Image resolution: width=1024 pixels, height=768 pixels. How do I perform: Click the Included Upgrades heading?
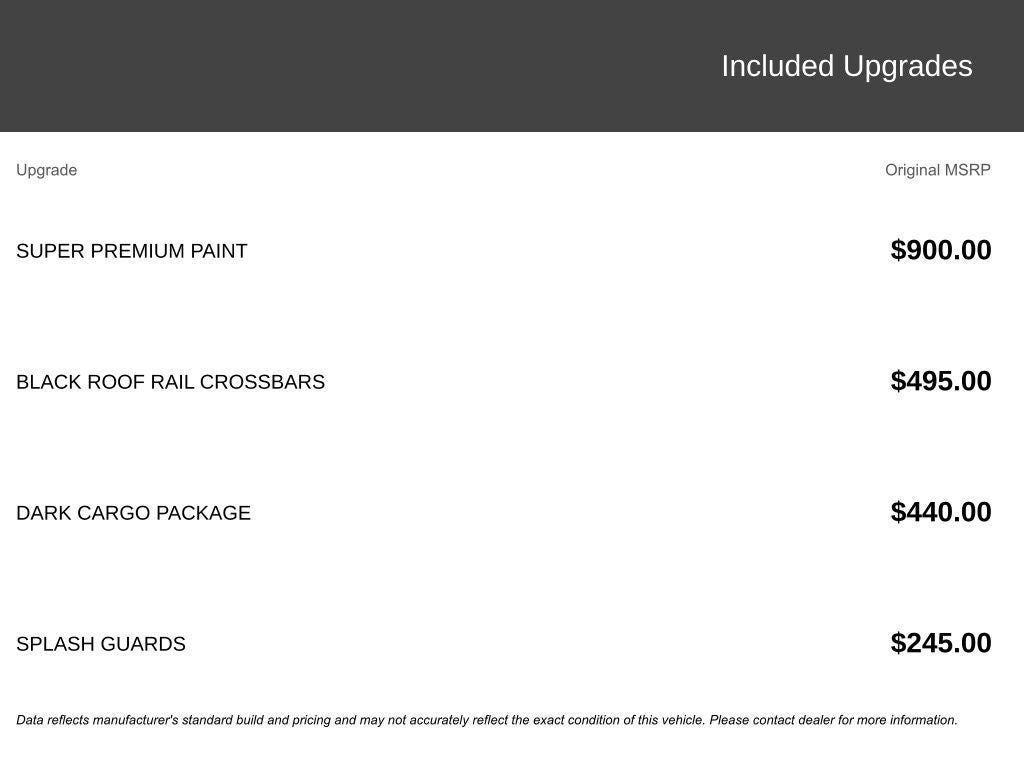click(846, 66)
